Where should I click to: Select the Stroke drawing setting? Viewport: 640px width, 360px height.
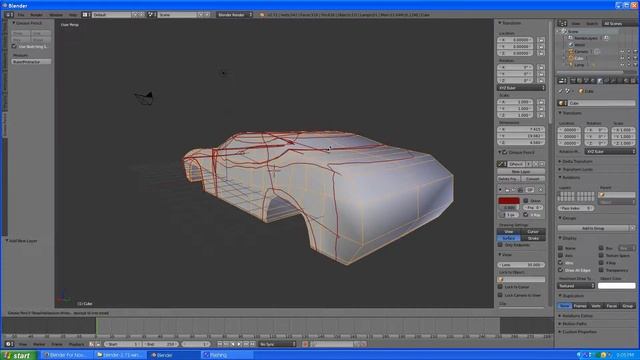pyautogui.click(x=533, y=238)
